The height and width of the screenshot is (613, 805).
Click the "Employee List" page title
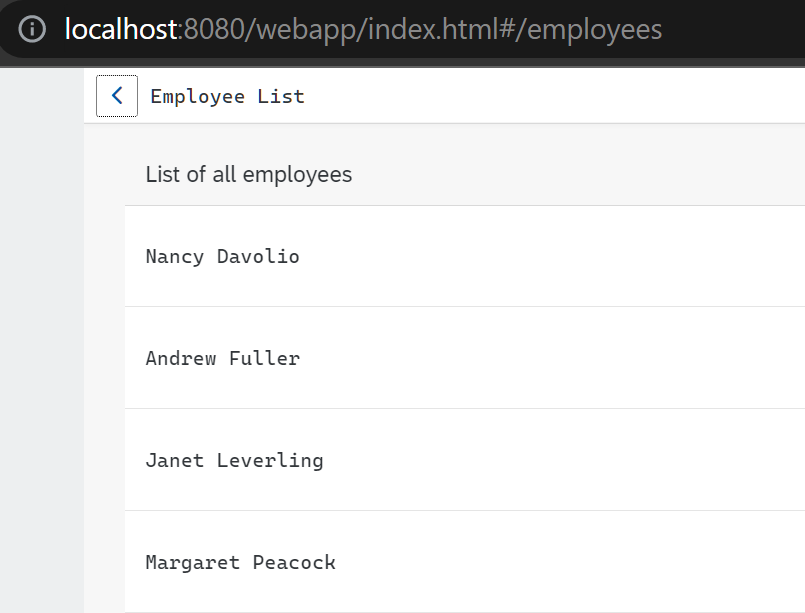pos(227,97)
